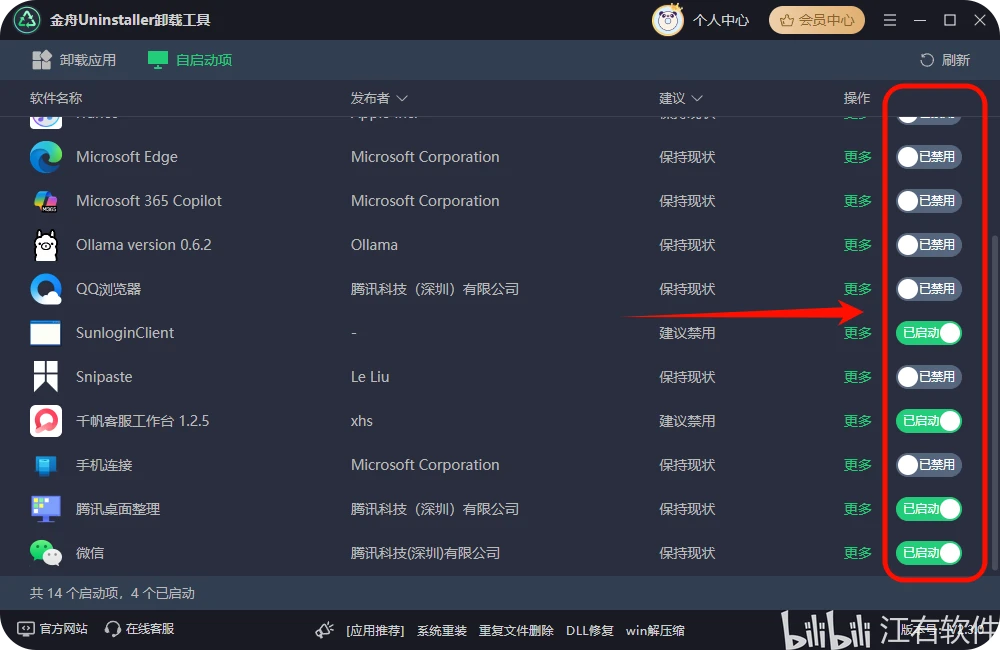
Task: Click the 软件名称 column header
Action: click(56, 98)
